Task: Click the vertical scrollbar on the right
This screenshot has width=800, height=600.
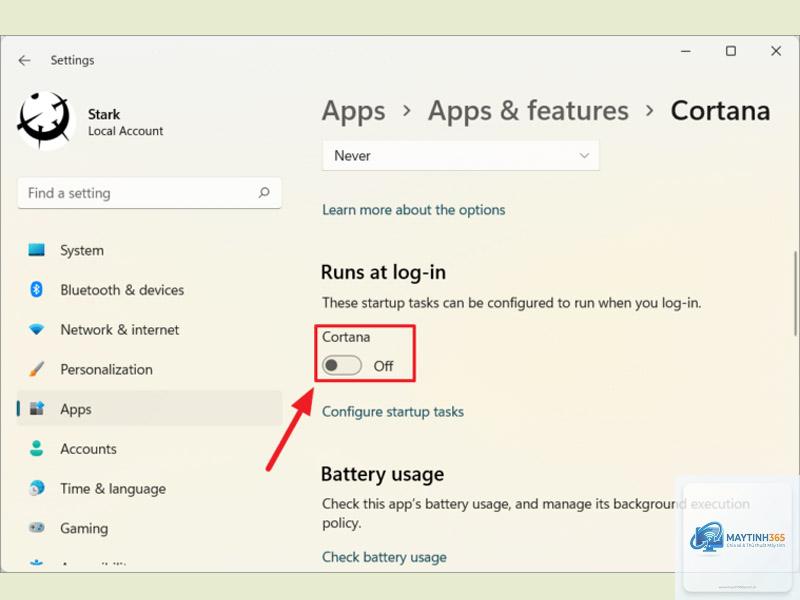Action: 795,293
